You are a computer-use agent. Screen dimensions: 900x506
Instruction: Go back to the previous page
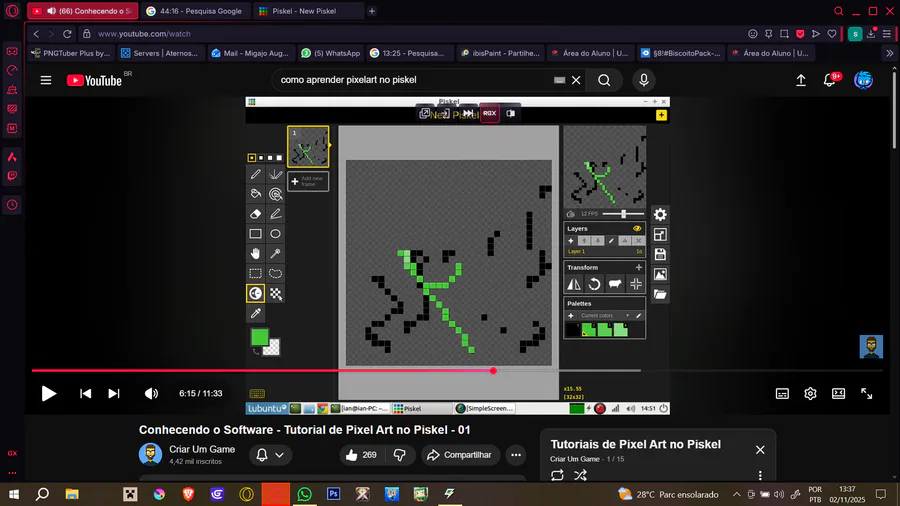[36, 34]
